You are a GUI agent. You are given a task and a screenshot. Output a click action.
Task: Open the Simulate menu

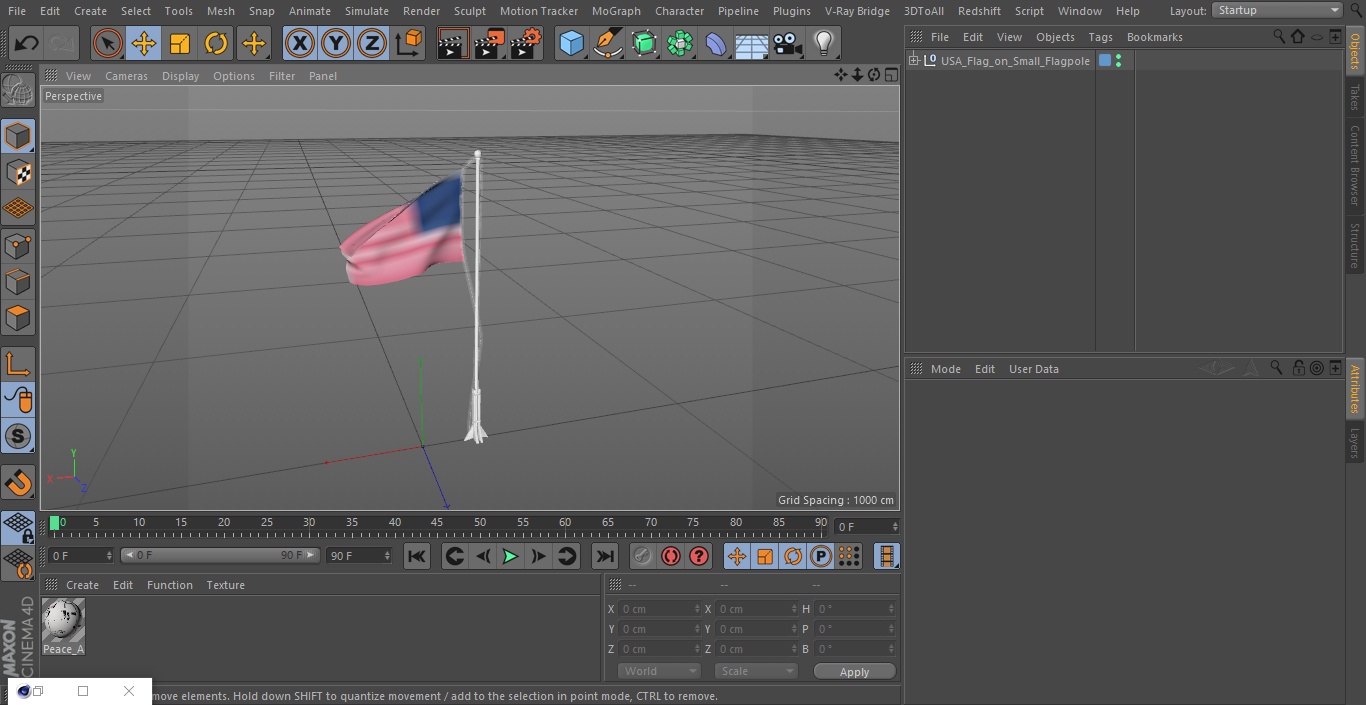(367, 11)
